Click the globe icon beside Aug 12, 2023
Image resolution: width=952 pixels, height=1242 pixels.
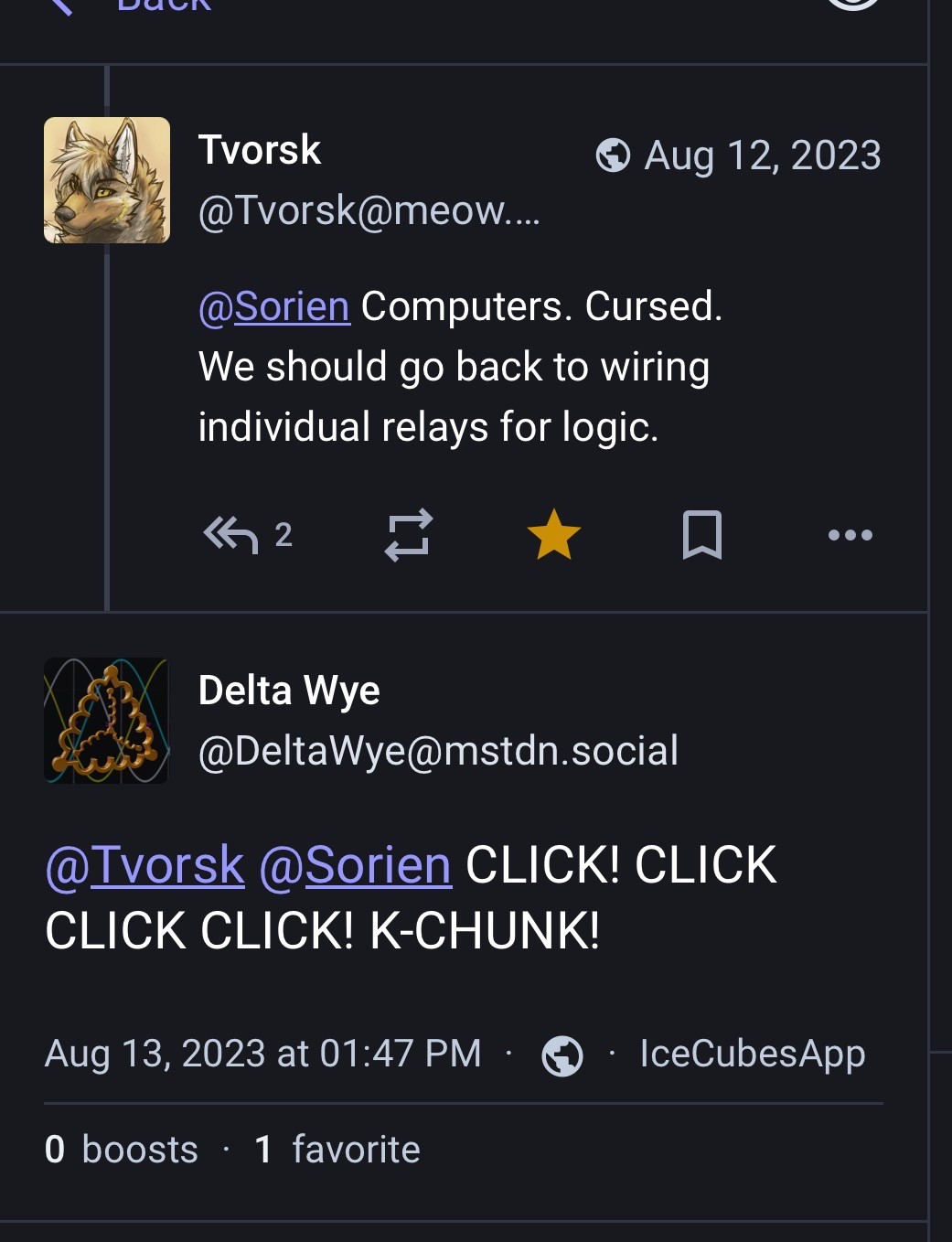coord(613,155)
